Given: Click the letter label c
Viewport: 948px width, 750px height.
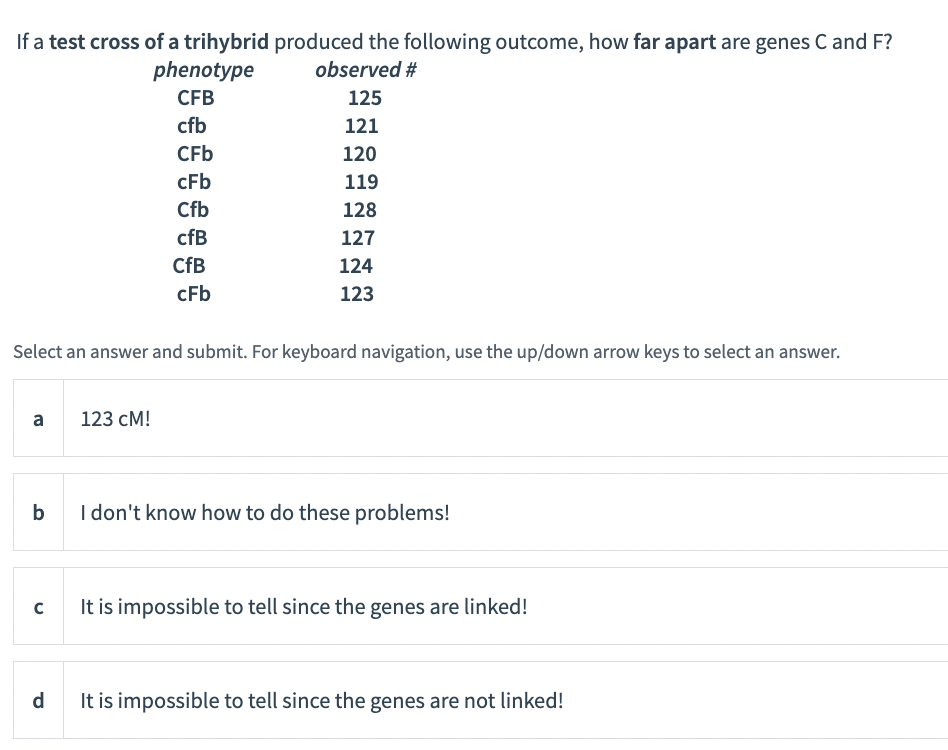Looking at the screenshot, I should coord(37,606).
